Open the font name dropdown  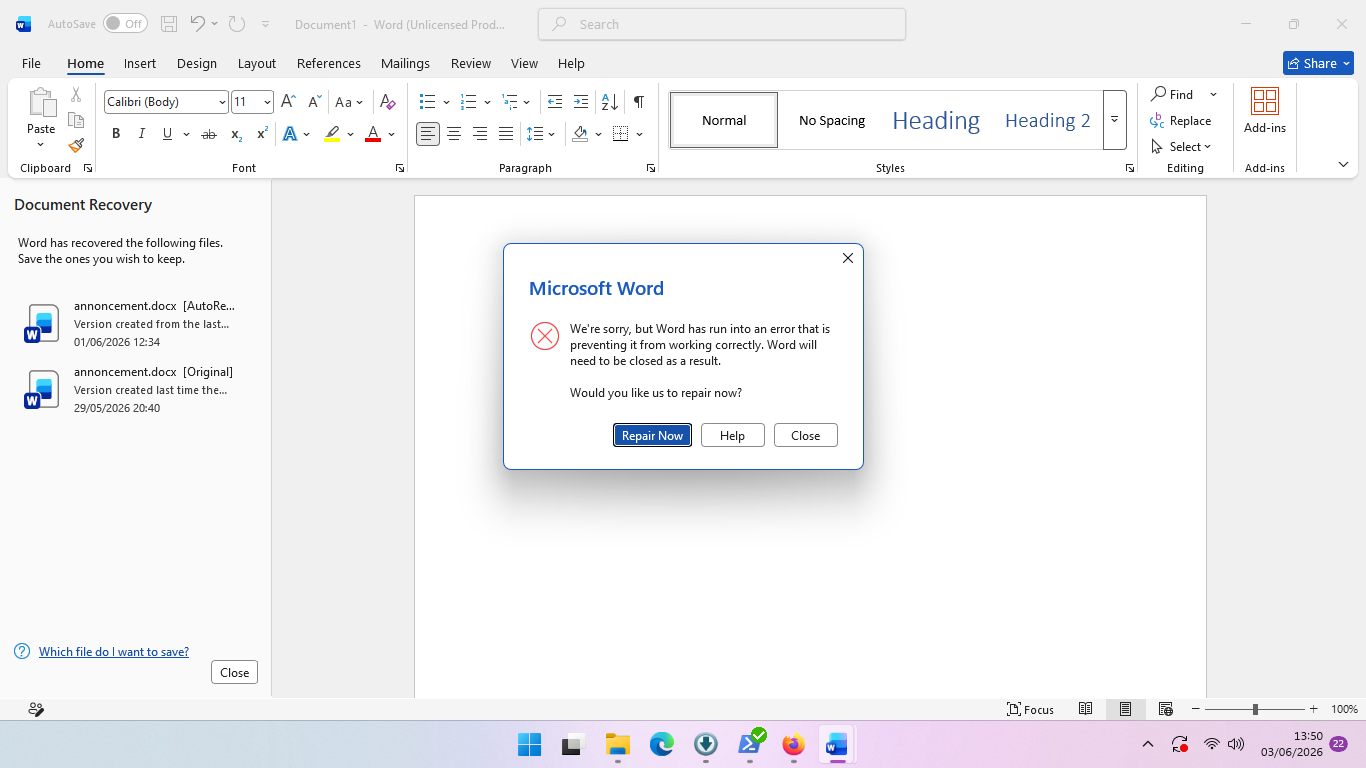click(x=222, y=102)
